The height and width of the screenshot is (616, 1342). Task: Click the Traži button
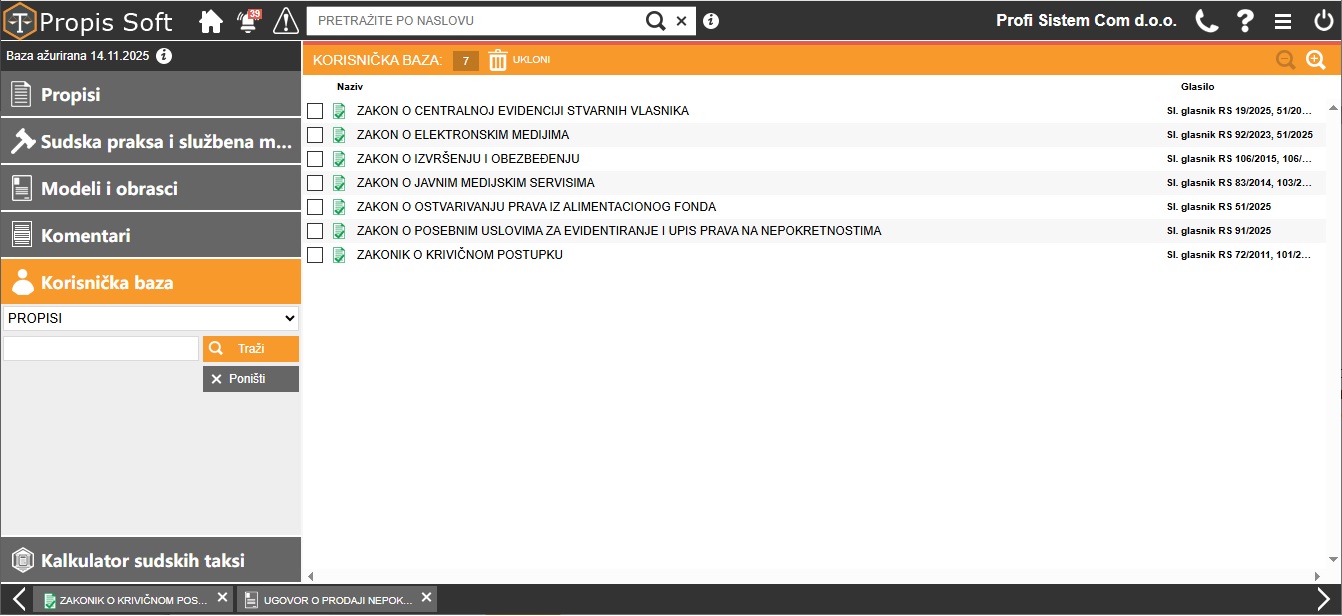click(x=251, y=349)
